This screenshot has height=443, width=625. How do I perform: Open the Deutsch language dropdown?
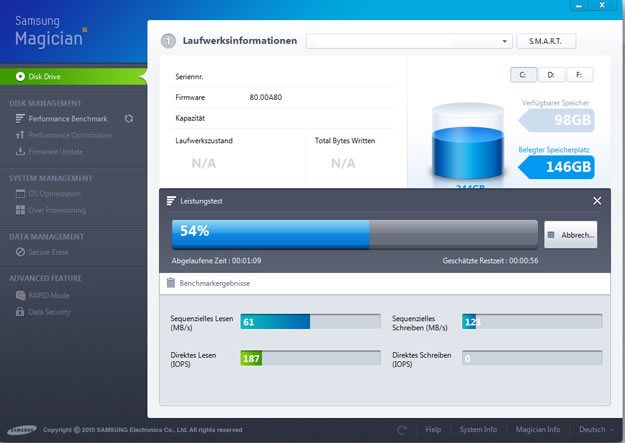pyautogui.click(x=596, y=429)
